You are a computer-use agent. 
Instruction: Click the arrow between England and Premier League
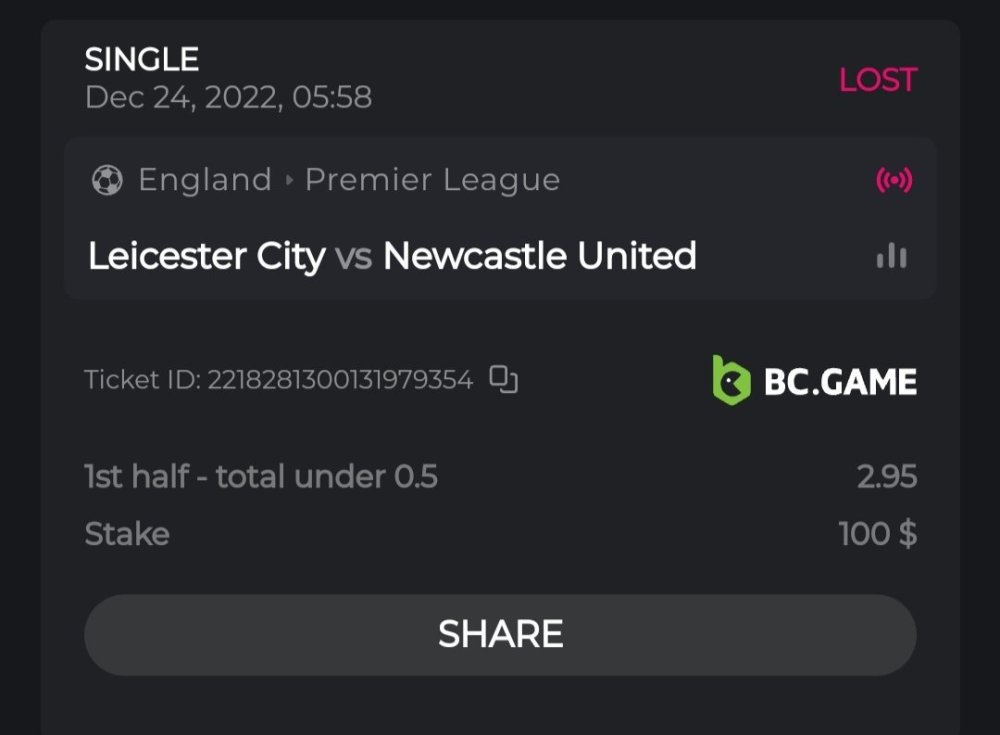(x=289, y=181)
